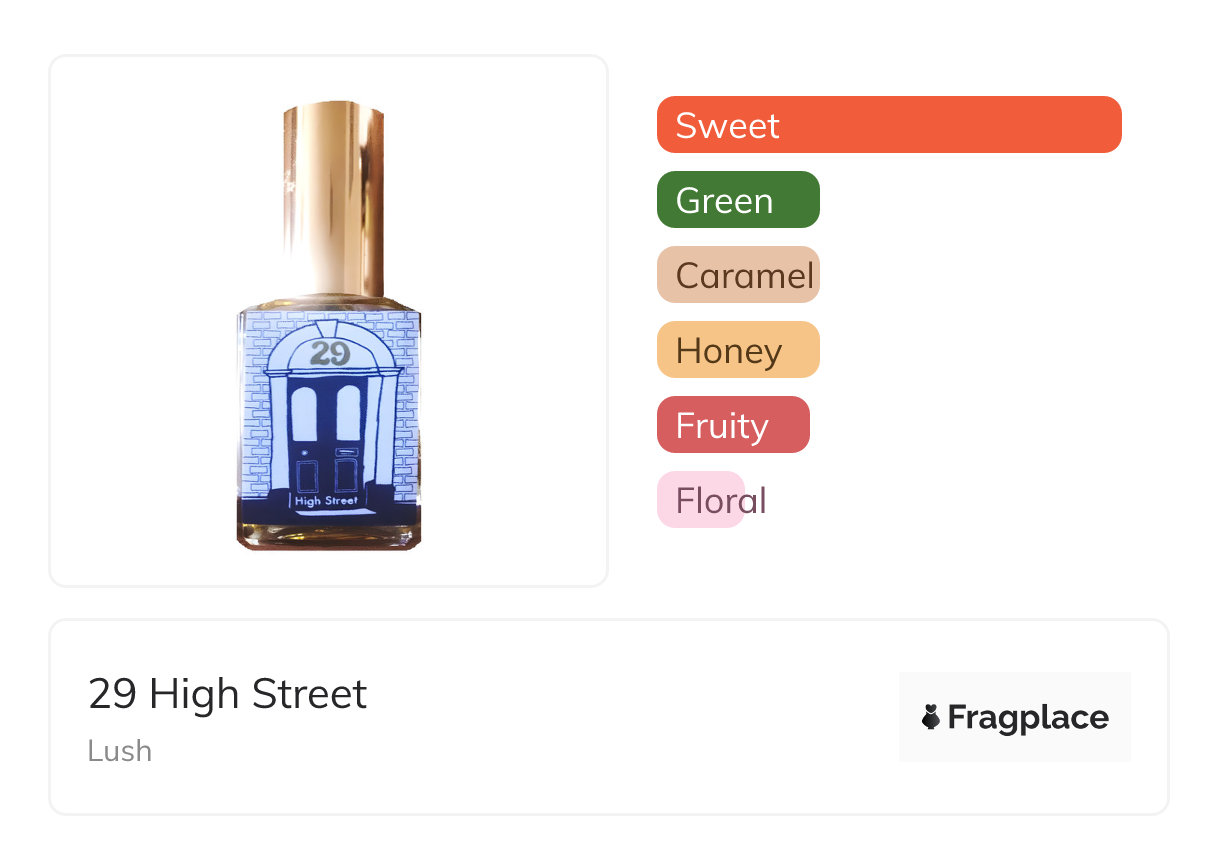Click the pink Floral accord bar
The image size is (1218, 864).
700,500
